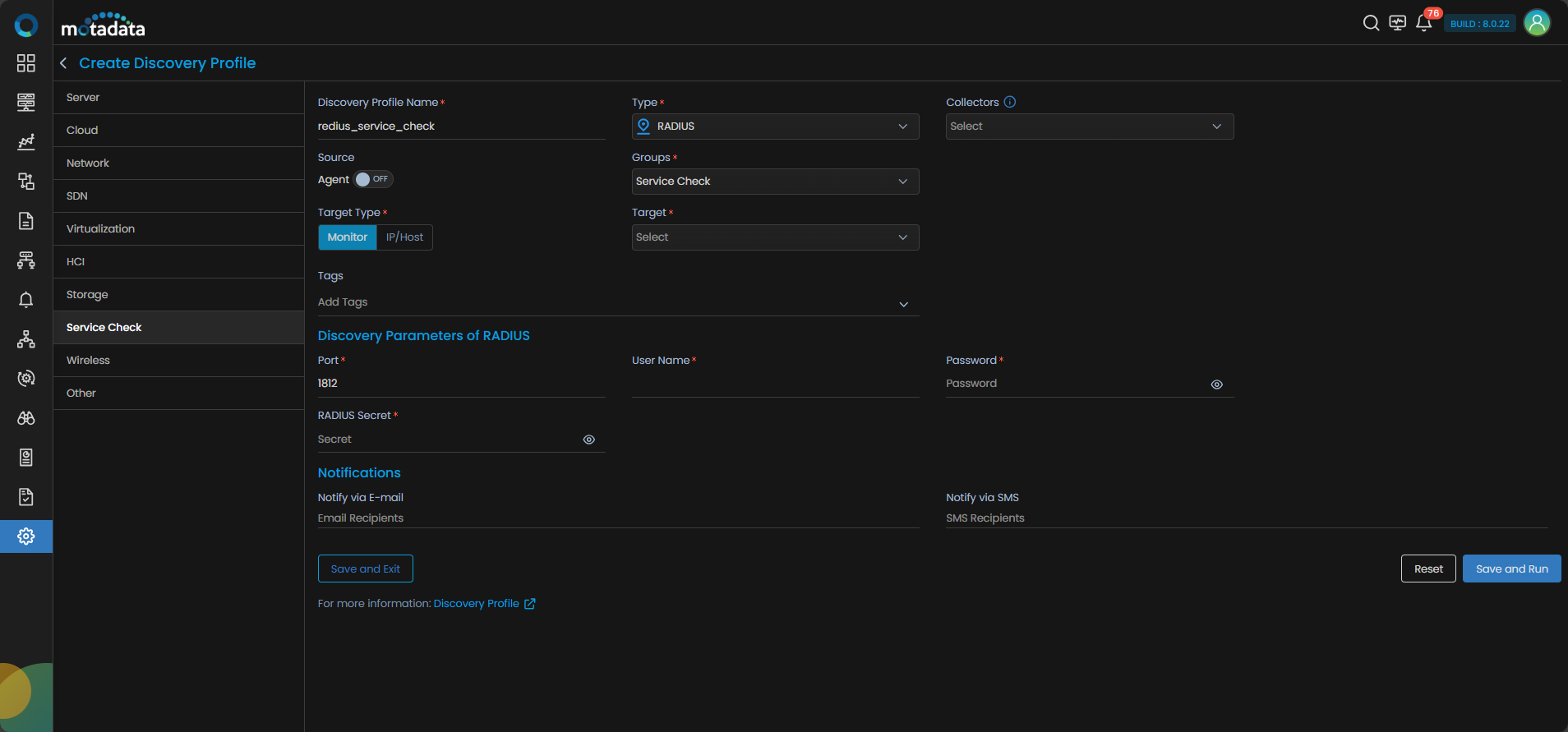Screen dimensions: 1568x732
Task: Select the Network category
Action: [x=178, y=163]
